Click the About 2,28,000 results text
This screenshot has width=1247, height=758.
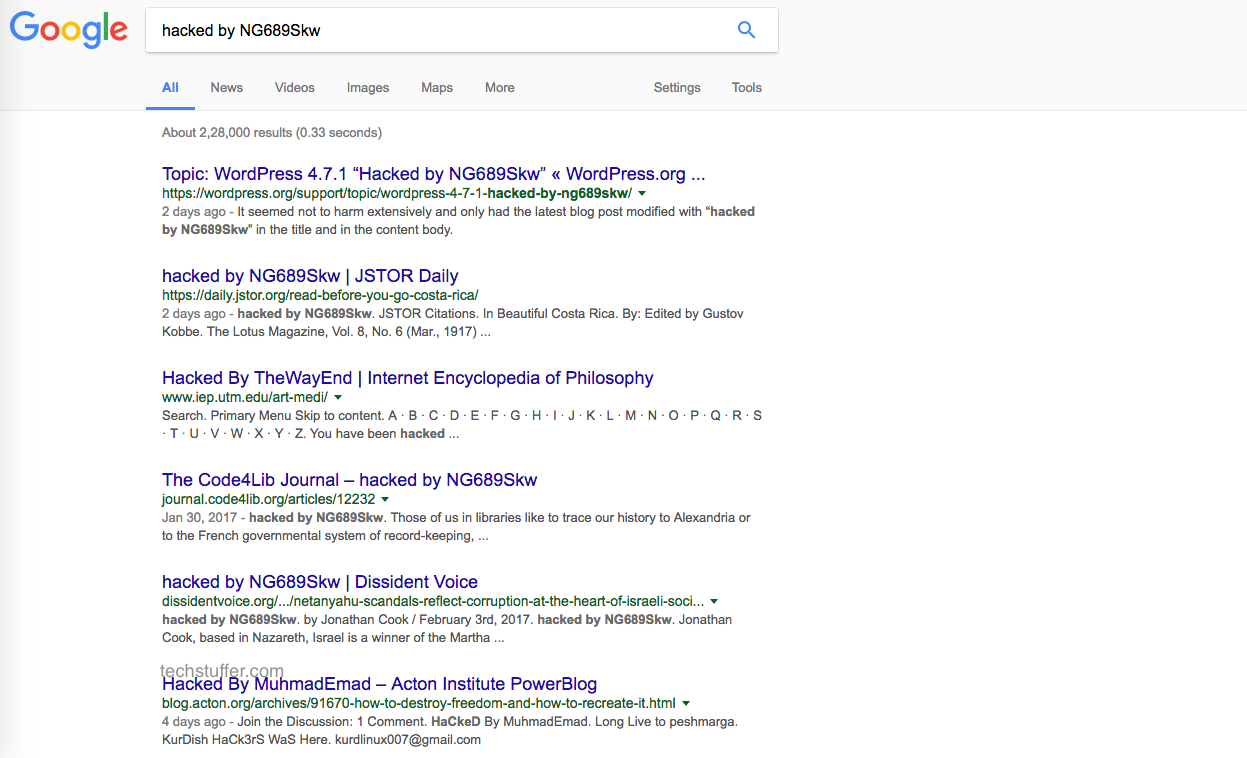(x=272, y=132)
